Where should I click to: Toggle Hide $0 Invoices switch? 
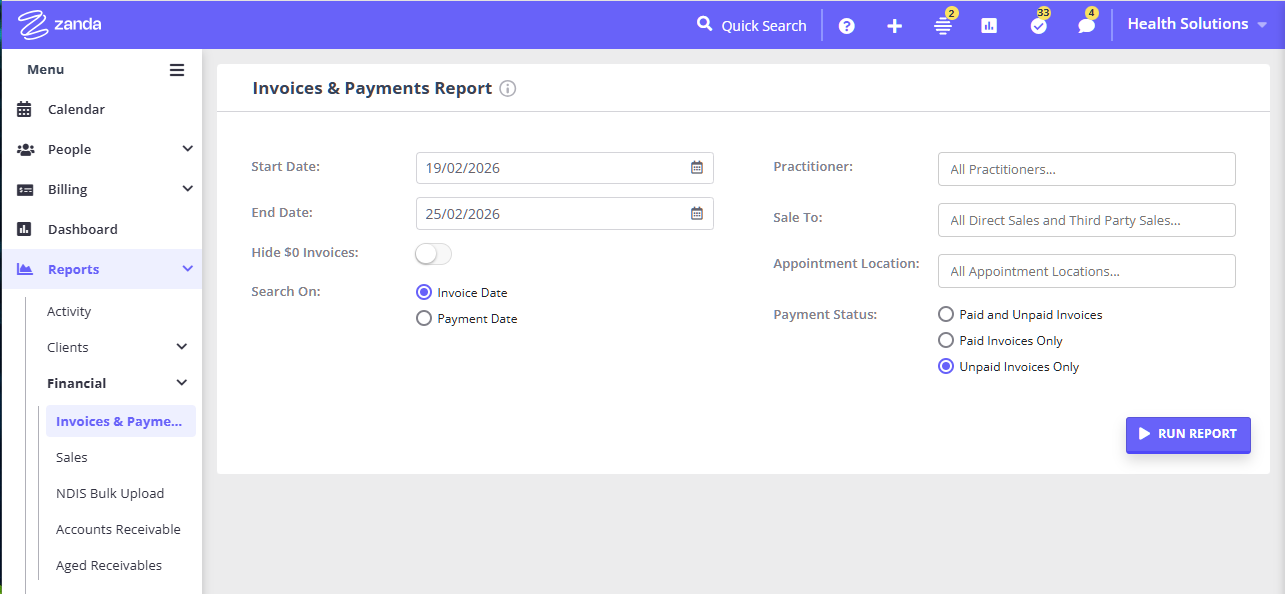coord(434,254)
